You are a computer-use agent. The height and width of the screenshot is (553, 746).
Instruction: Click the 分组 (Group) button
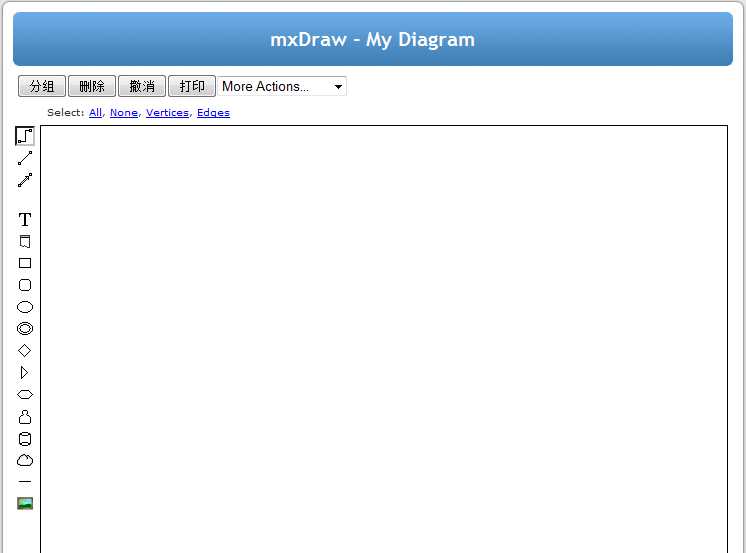42,86
